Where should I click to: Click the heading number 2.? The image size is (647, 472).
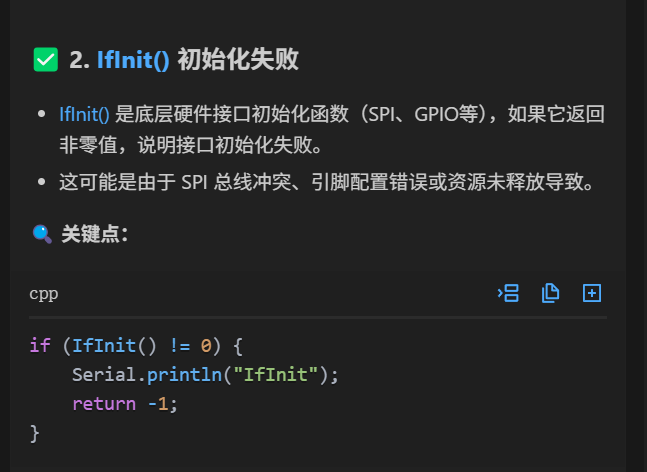pos(79,60)
